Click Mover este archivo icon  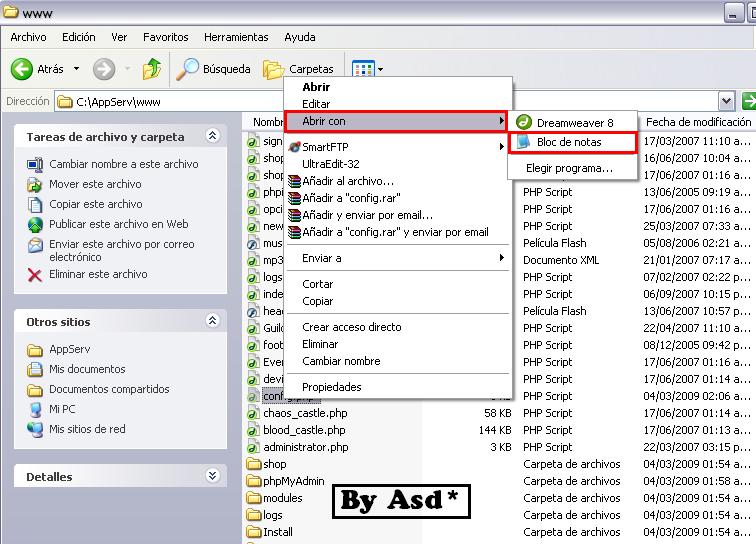(35, 185)
